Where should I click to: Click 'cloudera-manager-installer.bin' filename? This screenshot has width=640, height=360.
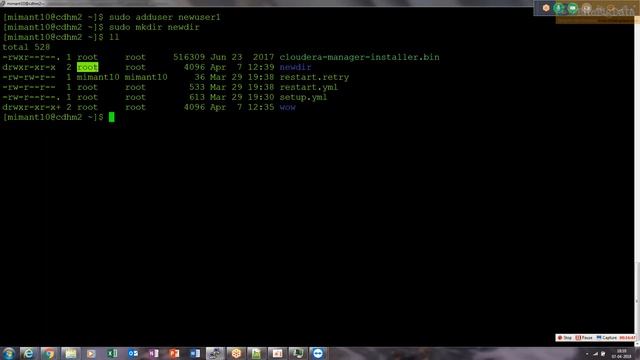coord(359,57)
